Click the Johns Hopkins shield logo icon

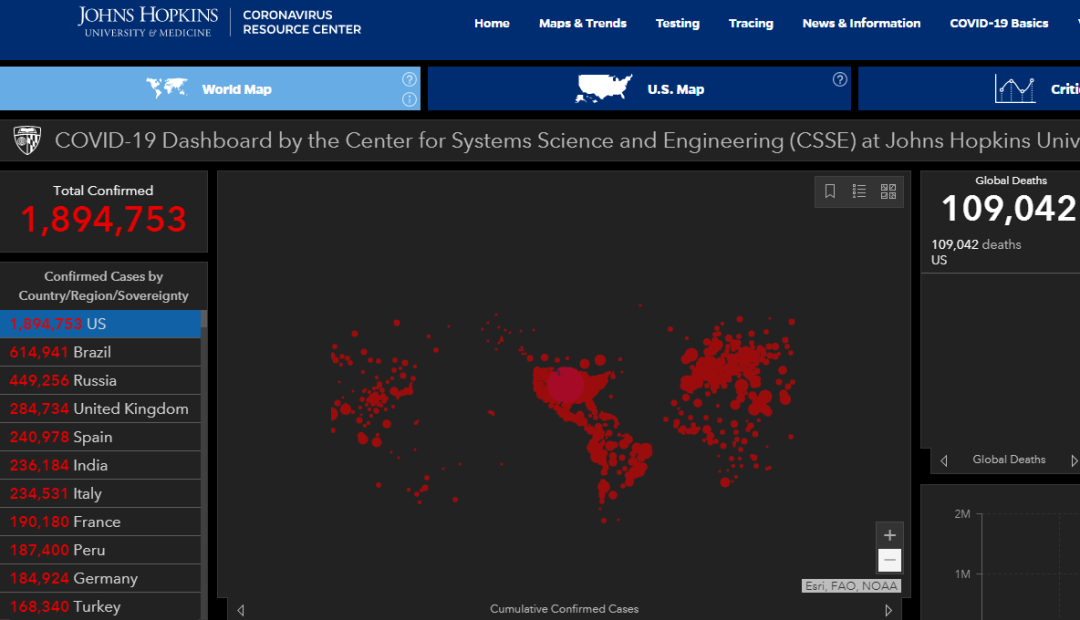point(27,141)
